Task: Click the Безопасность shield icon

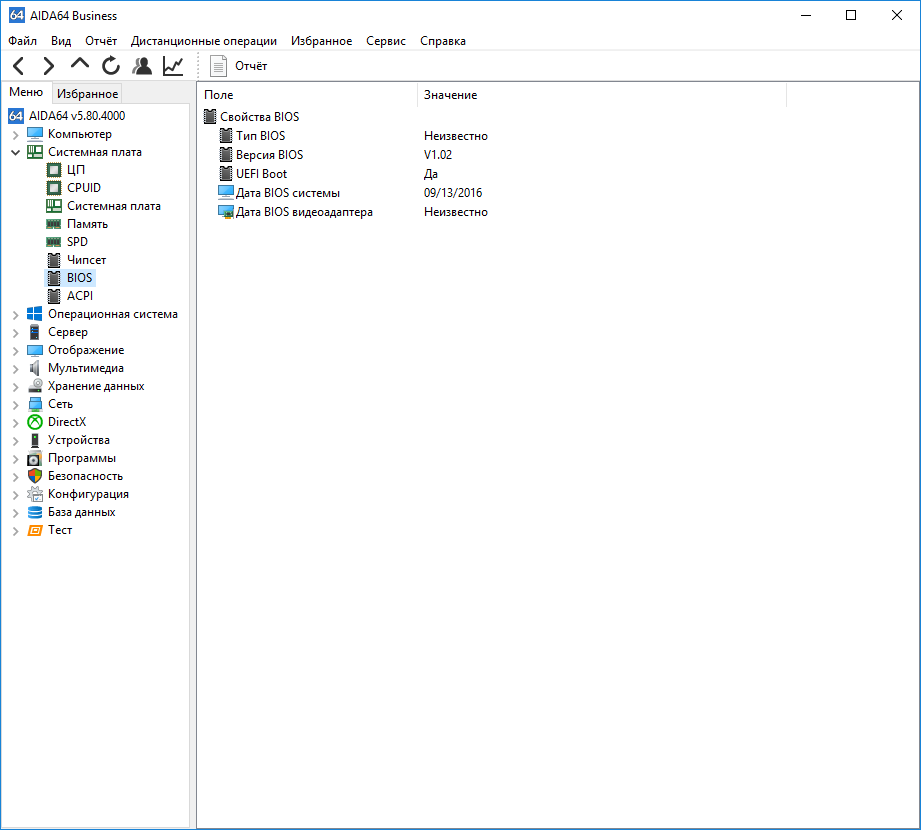Action: pos(35,476)
